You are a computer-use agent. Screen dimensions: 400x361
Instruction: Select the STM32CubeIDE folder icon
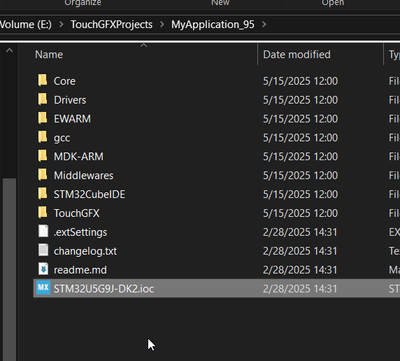click(x=42, y=194)
